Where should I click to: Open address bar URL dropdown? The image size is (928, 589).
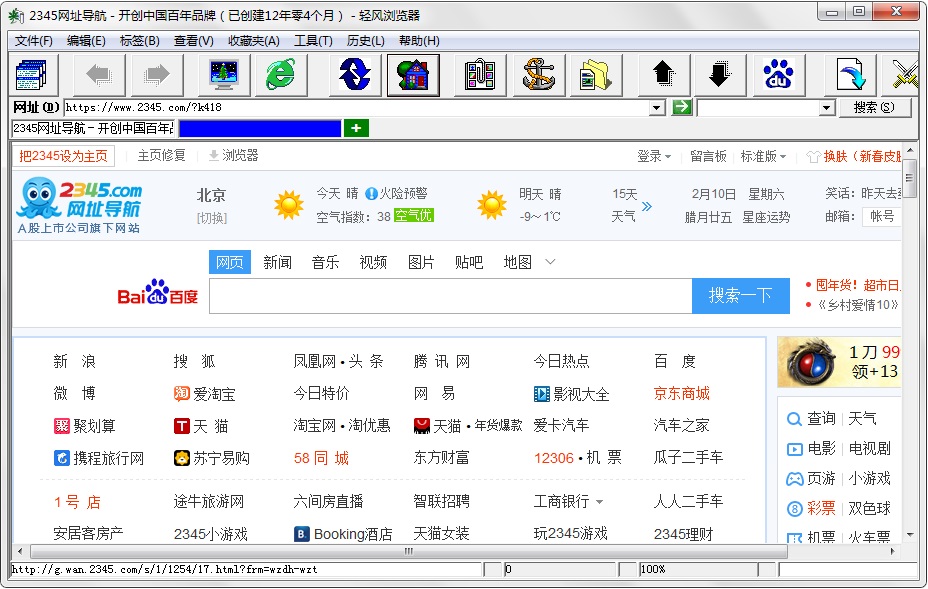(x=656, y=108)
